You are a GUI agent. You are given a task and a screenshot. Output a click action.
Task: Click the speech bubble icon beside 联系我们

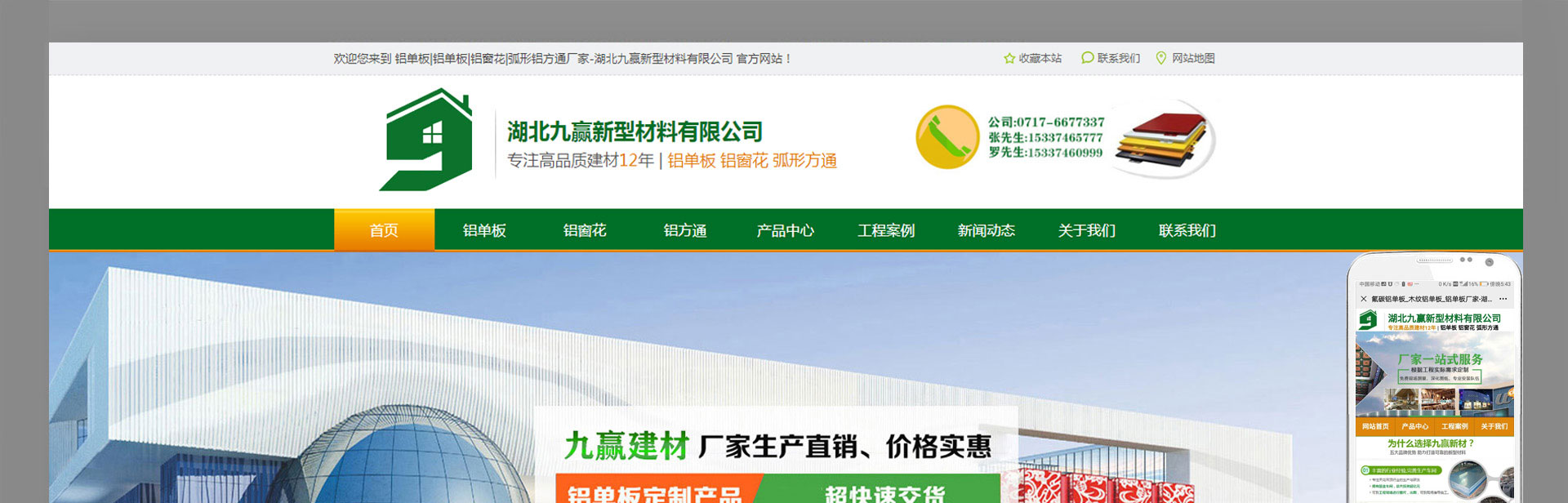1087,58
